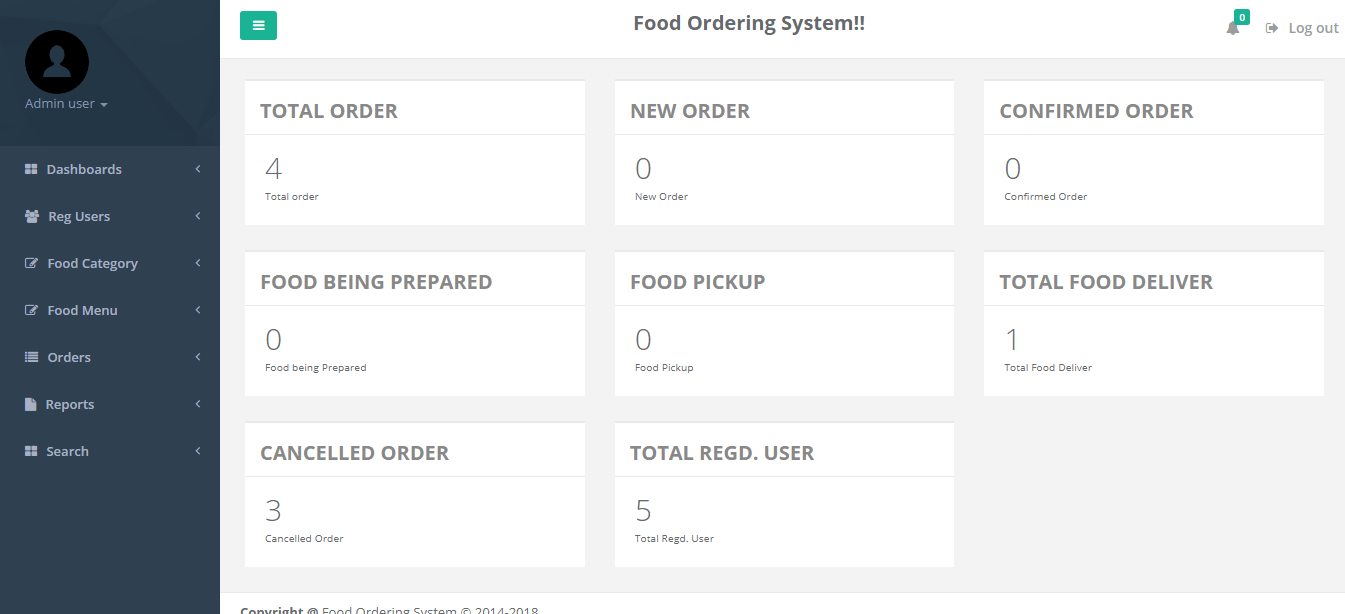Click the green hamburger menu toggle
Screen dimensions: 1345x614
point(258,25)
